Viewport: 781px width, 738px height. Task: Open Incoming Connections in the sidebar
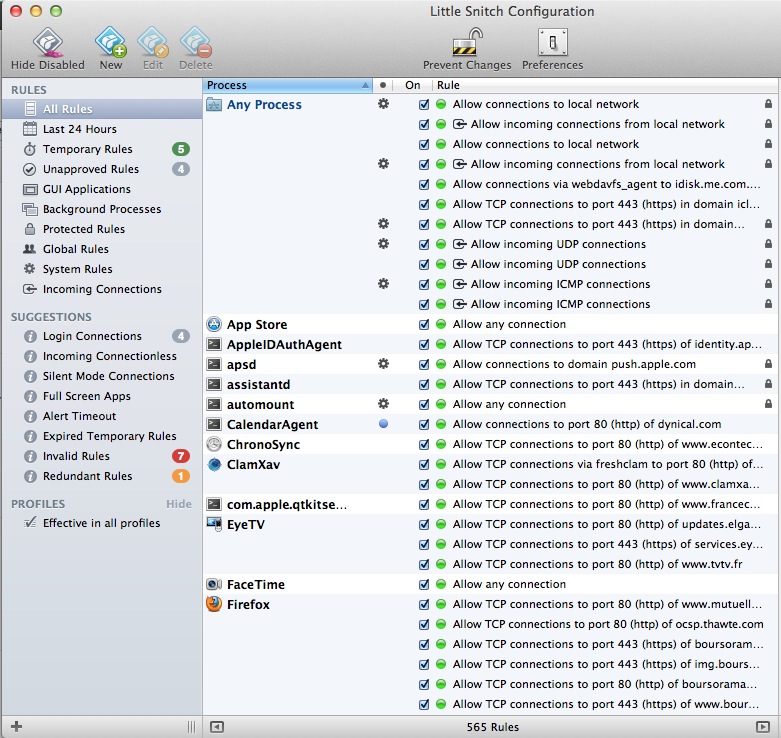(101, 289)
